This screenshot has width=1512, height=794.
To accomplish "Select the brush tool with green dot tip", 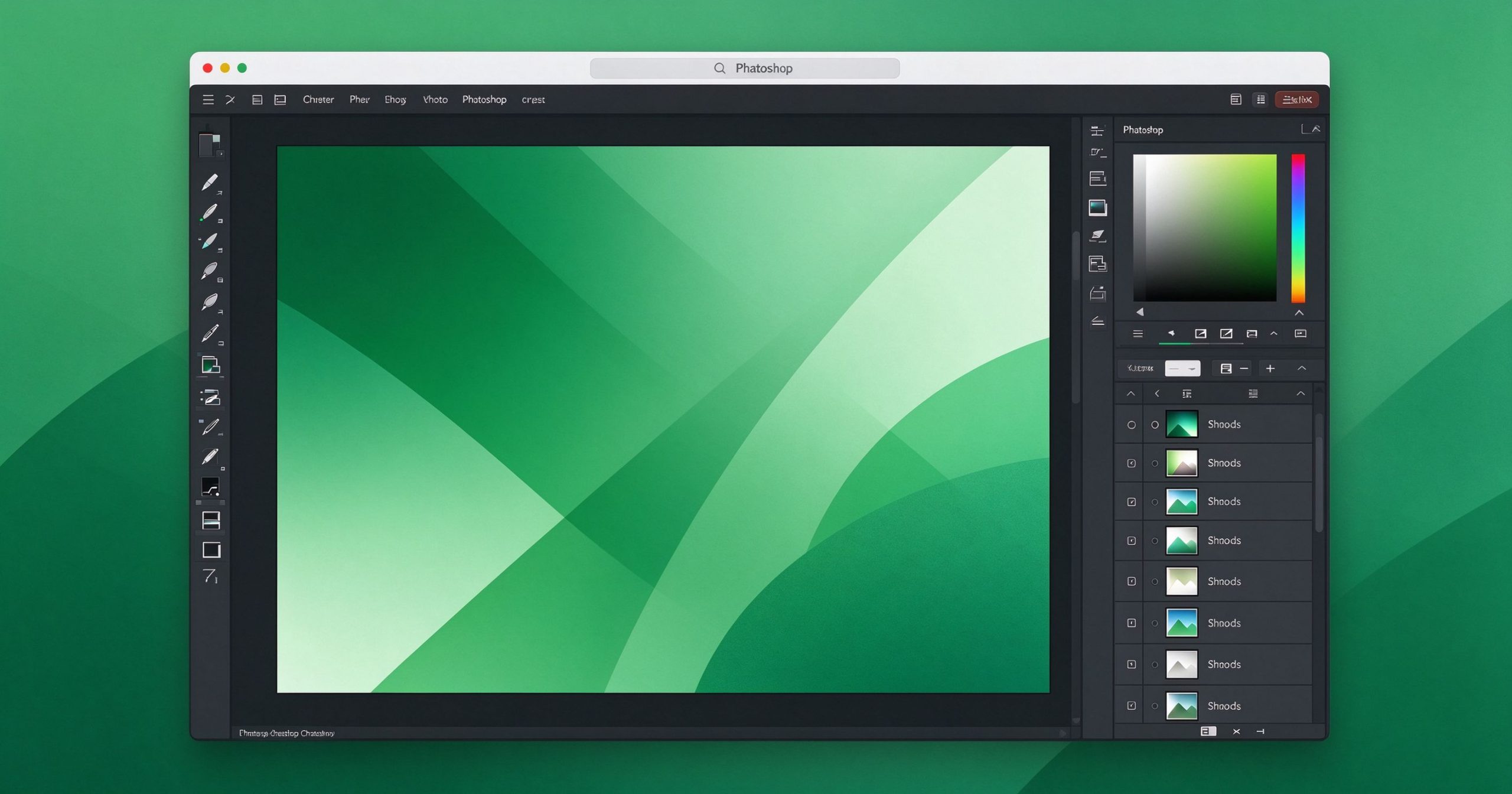I will click(x=210, y=212).
